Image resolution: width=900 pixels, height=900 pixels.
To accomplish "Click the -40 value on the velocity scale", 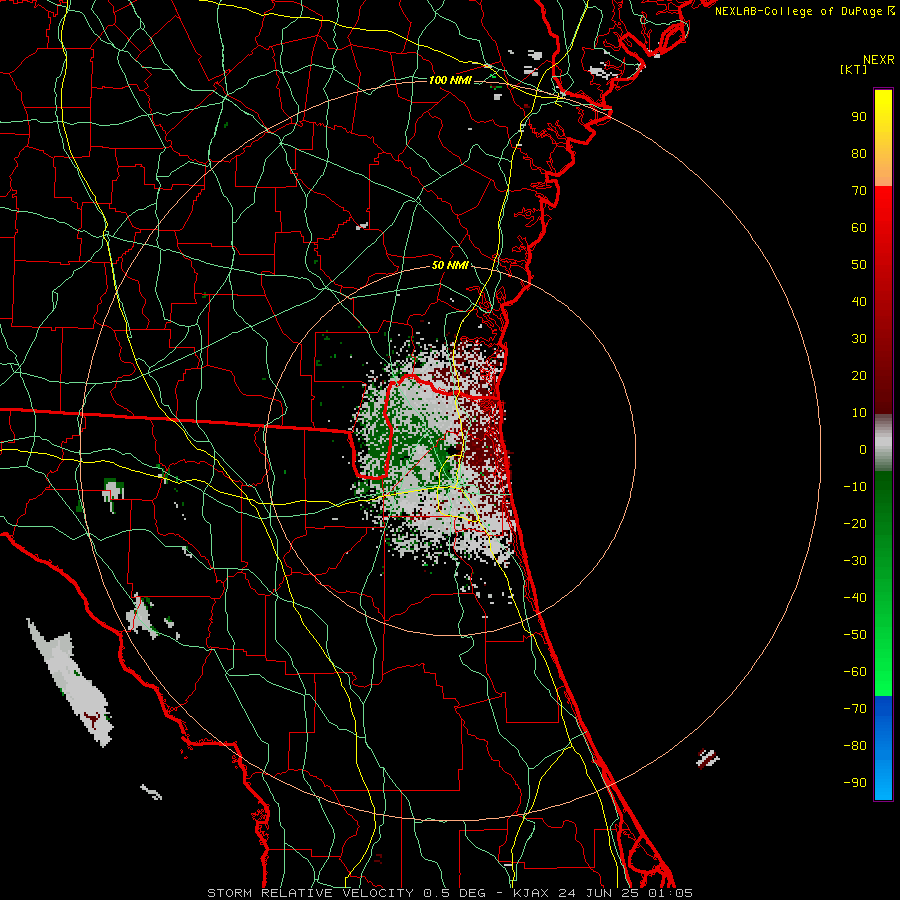I will tap(855, 598).
